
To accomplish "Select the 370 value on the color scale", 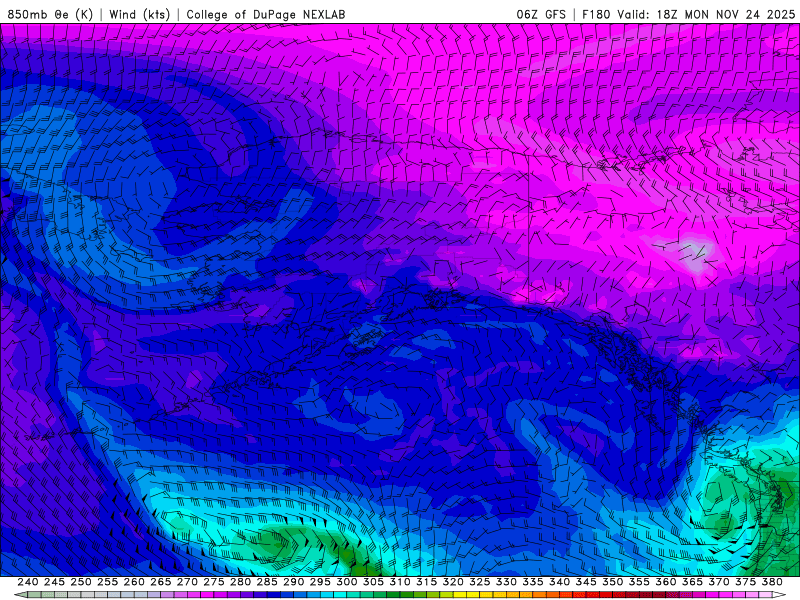I will [x=718, y=582].
